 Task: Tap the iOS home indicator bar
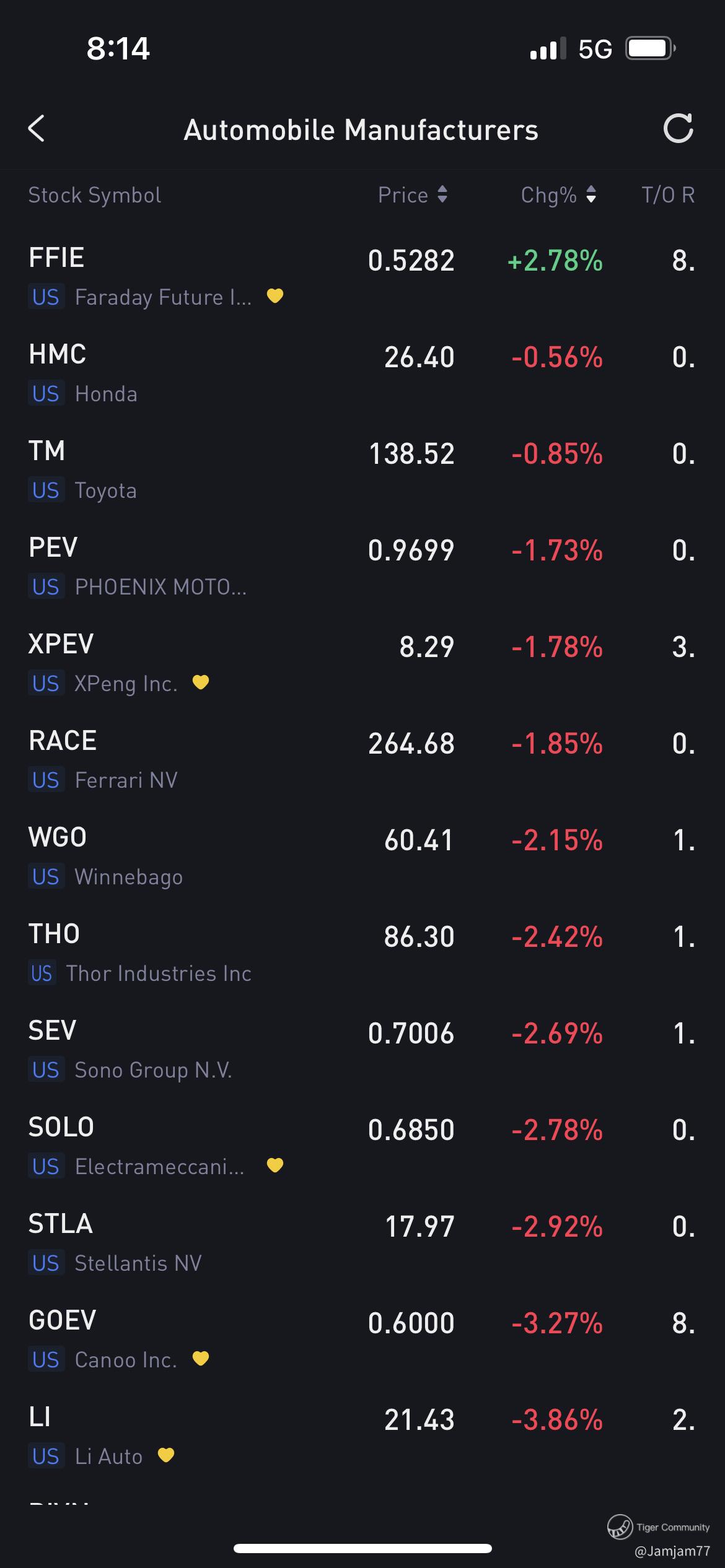[362, 1549]
